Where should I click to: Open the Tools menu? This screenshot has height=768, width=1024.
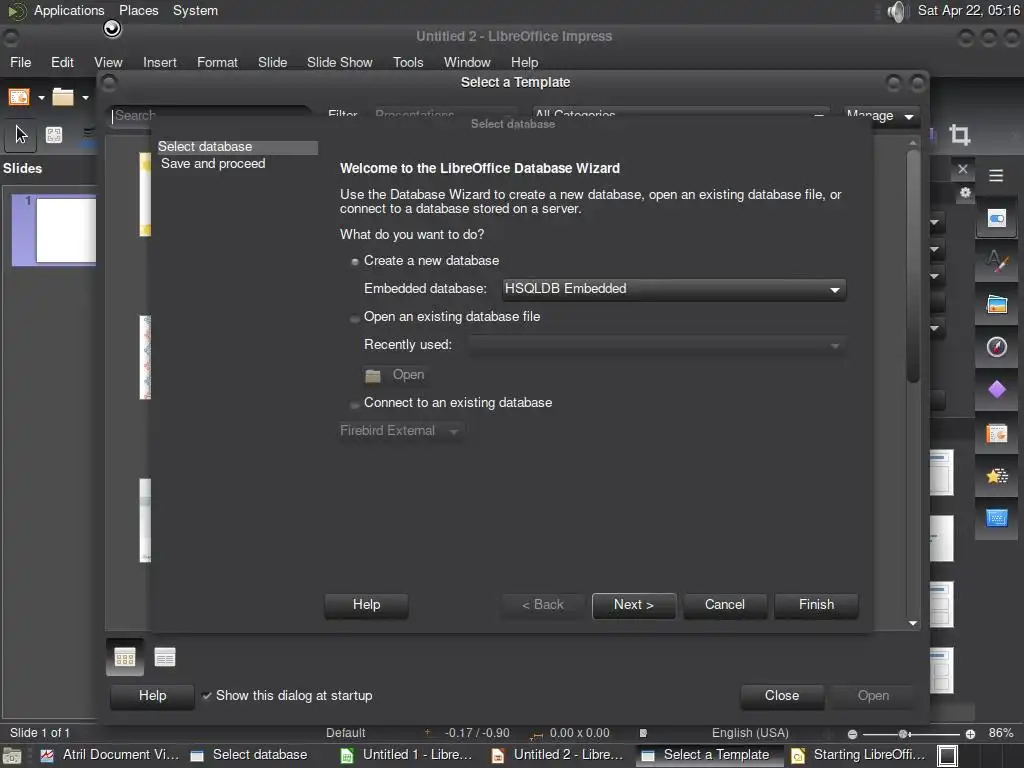click(x=408, y=62)
